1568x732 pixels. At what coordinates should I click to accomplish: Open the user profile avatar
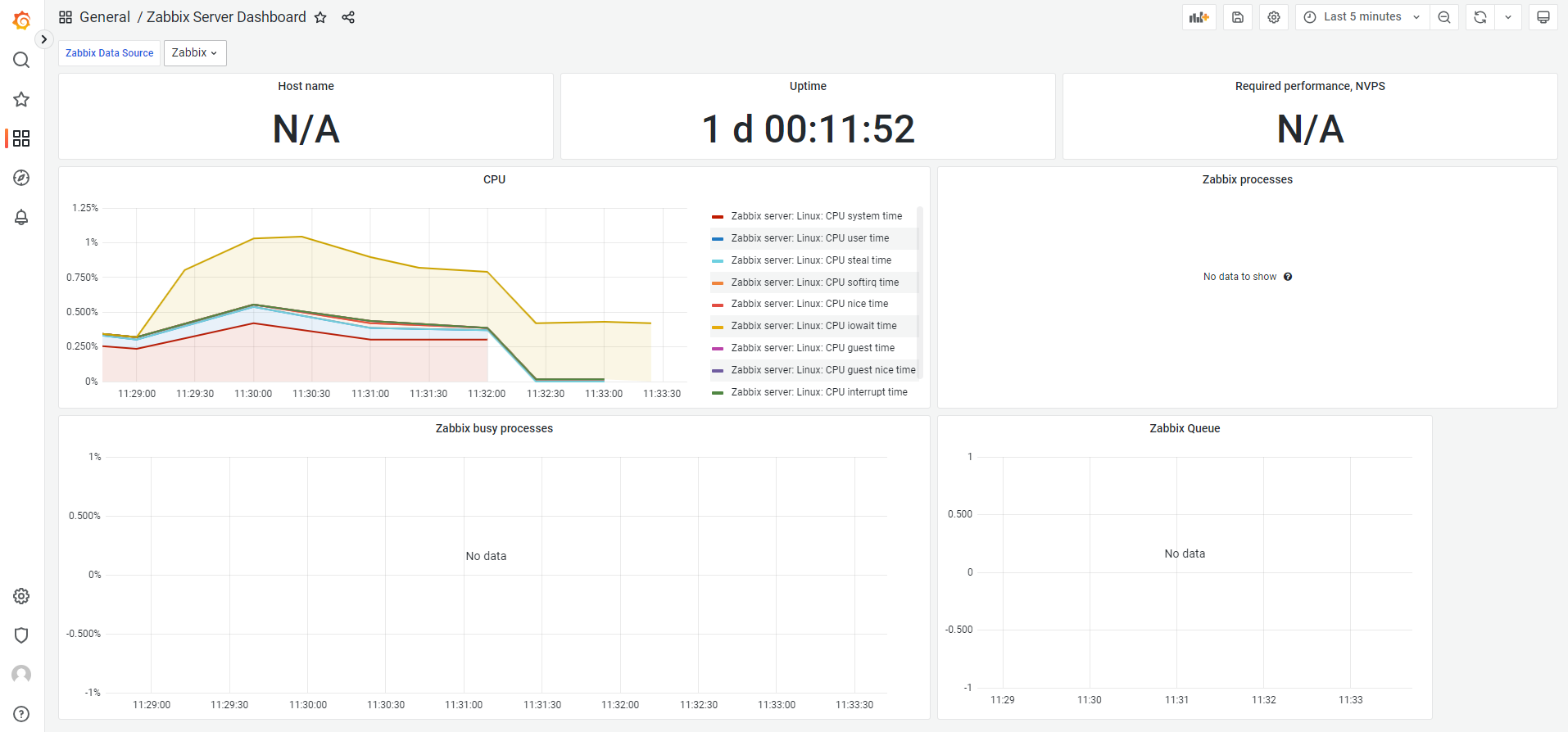click(21, 675)
